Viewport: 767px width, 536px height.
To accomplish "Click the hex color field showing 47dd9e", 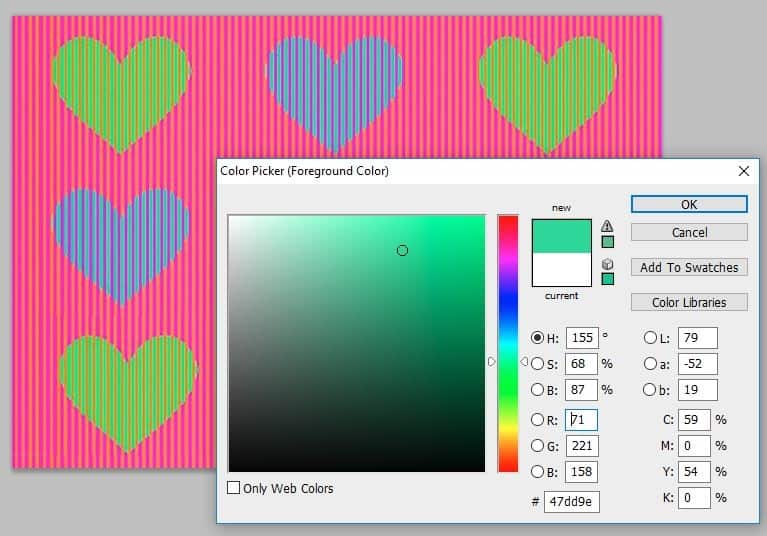I will click(571, 501).
